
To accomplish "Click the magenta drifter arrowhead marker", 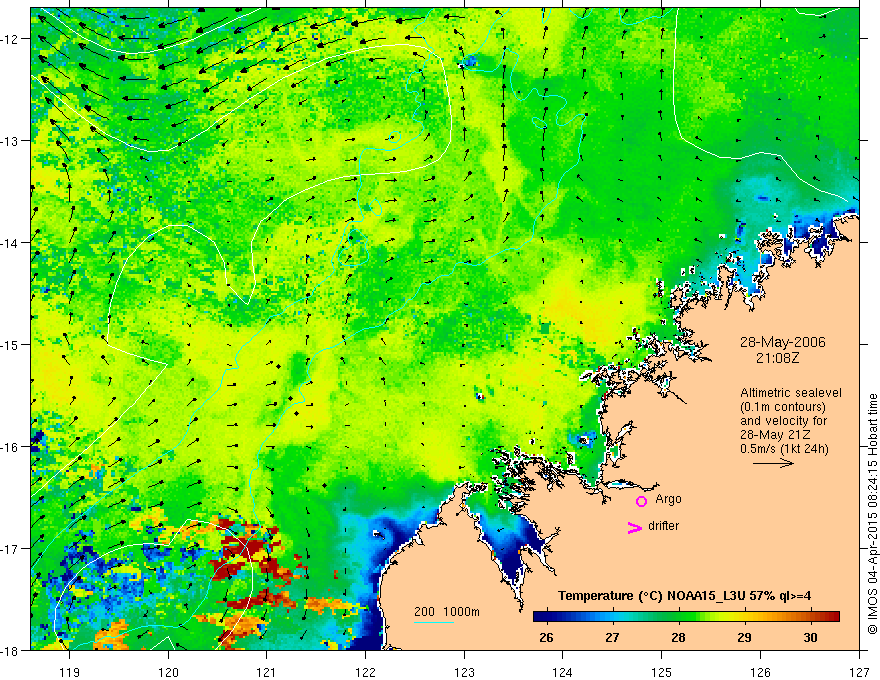I will pyautogui.click(x=635, y=527).
